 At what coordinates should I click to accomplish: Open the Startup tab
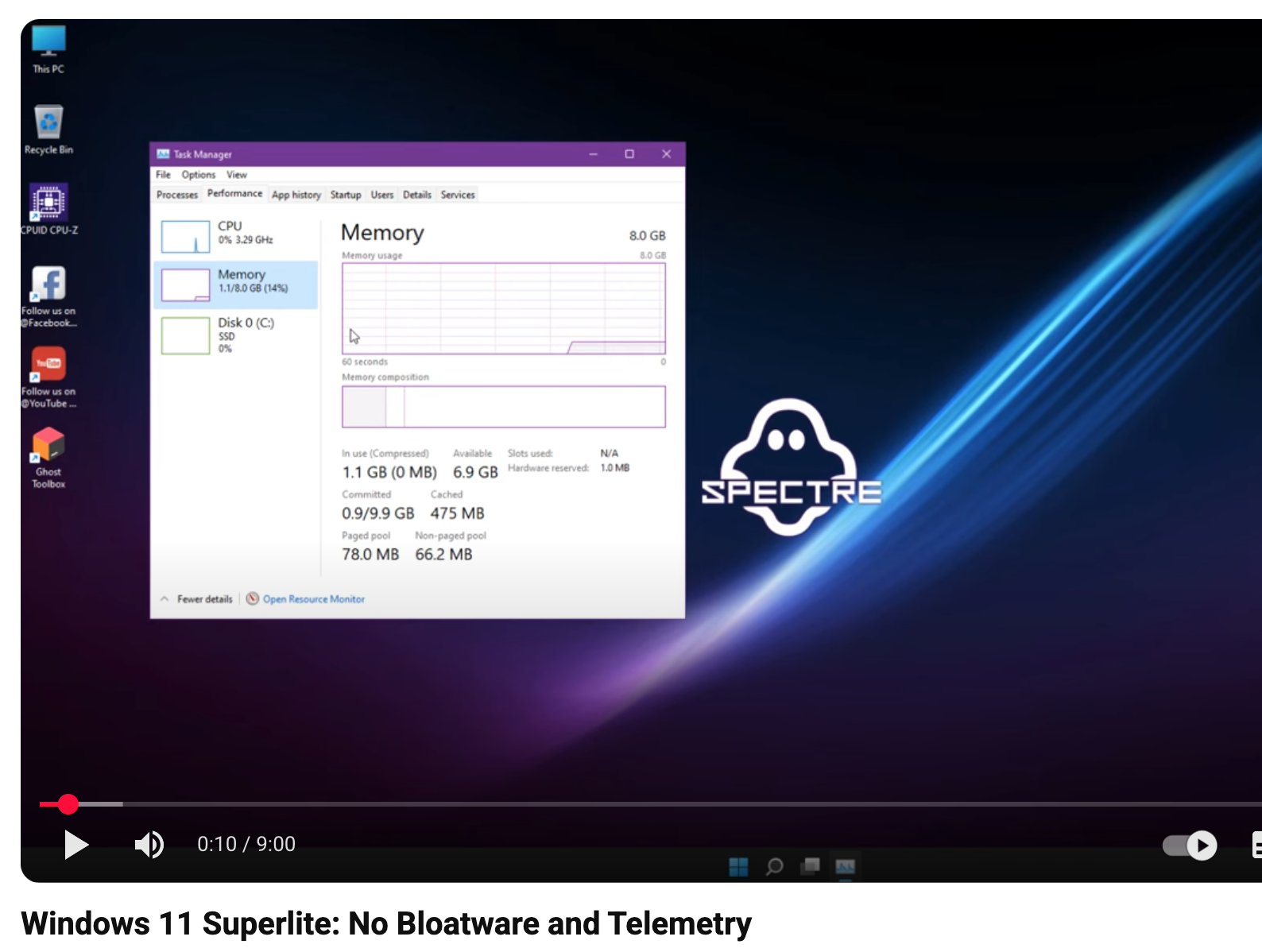point(346,195)
